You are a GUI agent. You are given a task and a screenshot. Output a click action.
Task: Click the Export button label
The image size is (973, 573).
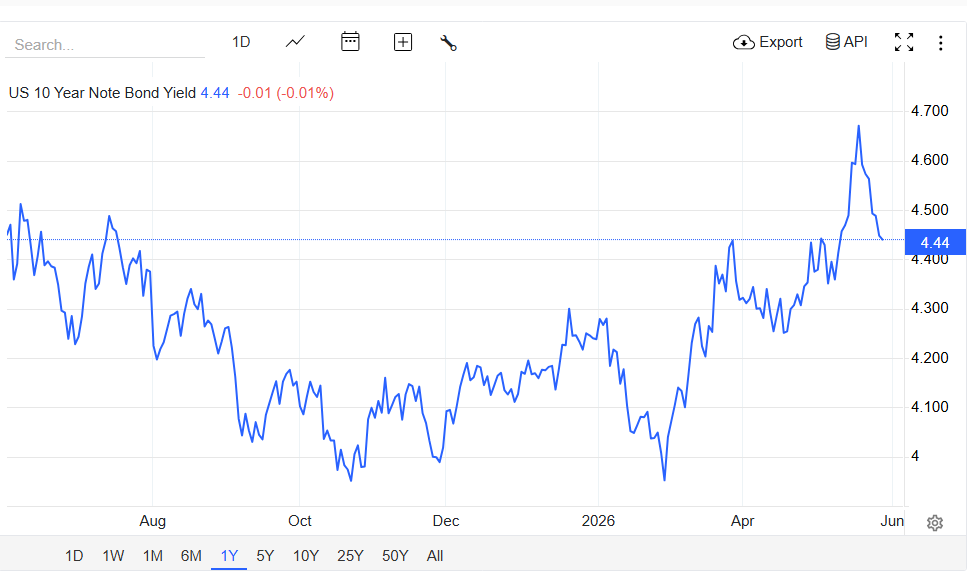(781, 42)
